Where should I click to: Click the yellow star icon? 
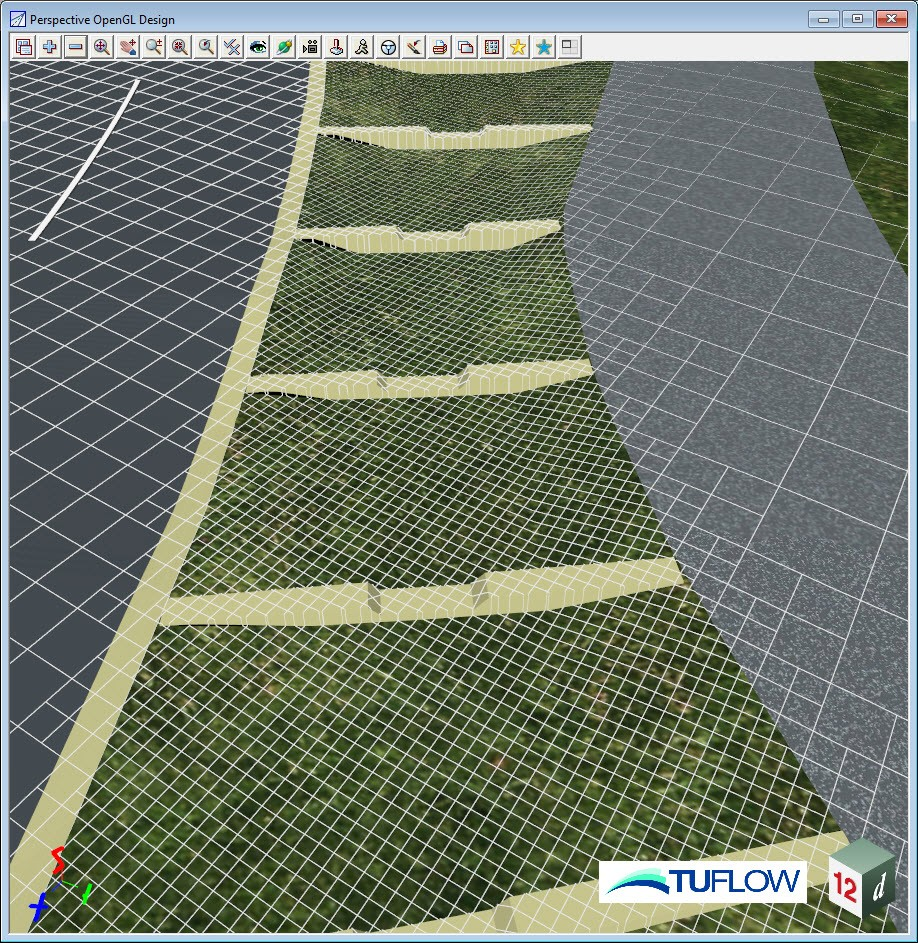click(518, 47)
